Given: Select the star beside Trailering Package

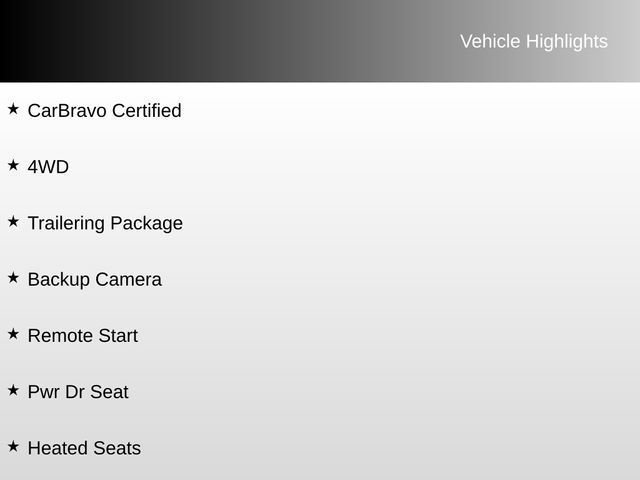Looking at the screenshot, I should pos(13,221).
